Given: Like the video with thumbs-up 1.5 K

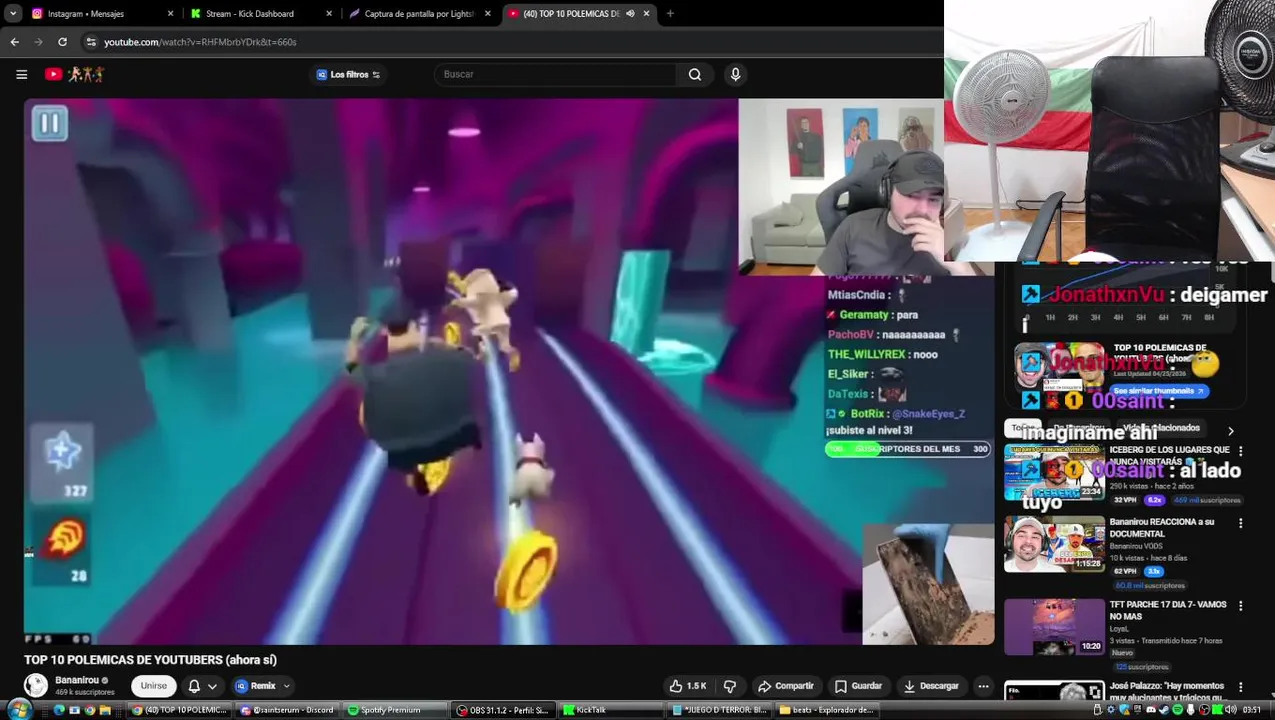Looking at the screenshot, I should click(x=689, y=686).
